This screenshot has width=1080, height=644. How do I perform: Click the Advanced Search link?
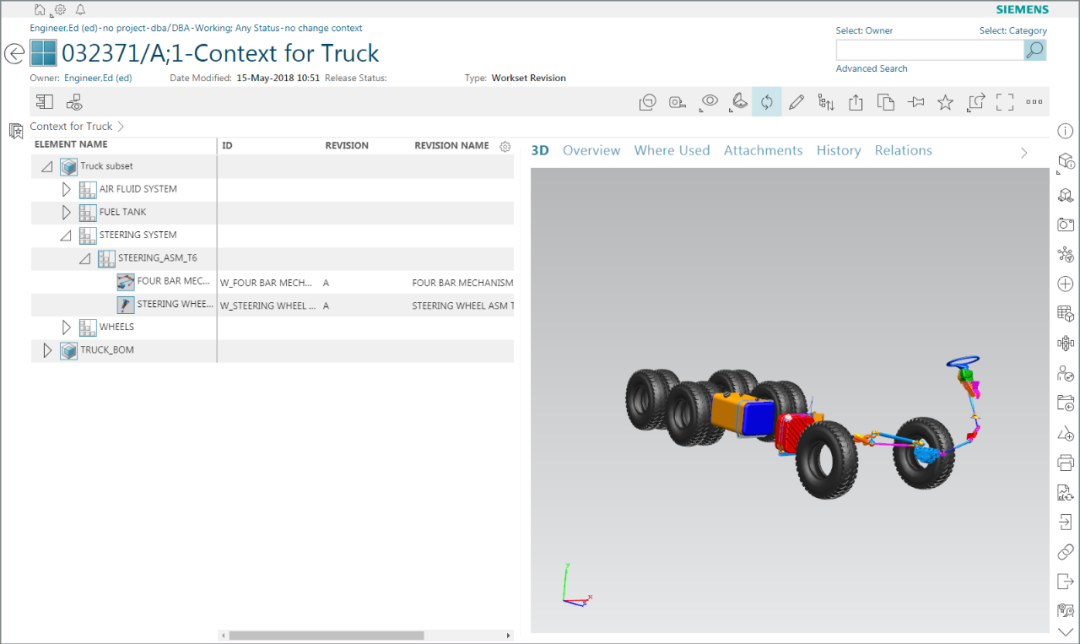871,69
